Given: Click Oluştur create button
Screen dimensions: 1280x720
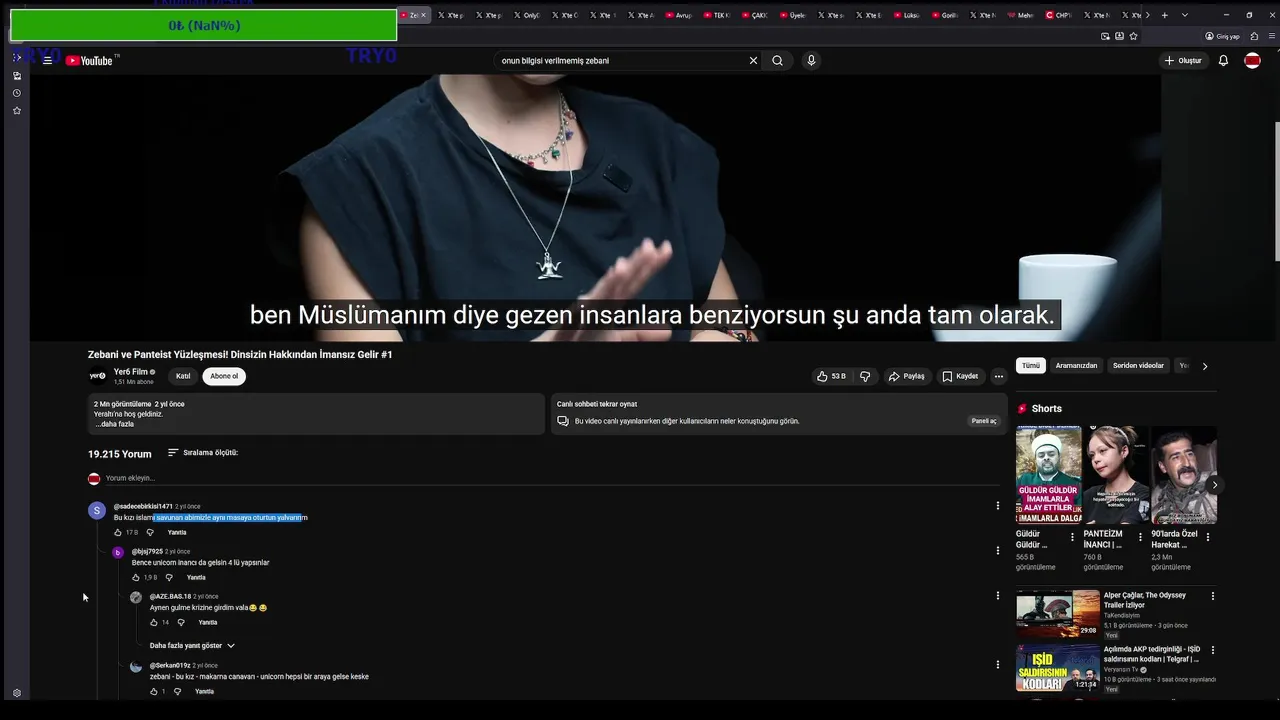Looking at the screenshot, I should 1183,61.
